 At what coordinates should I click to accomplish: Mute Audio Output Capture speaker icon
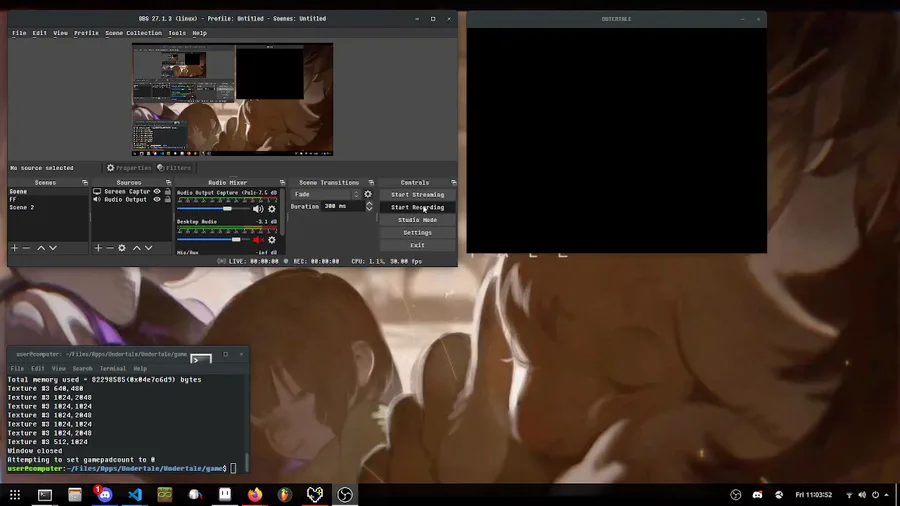click(258, 209)
